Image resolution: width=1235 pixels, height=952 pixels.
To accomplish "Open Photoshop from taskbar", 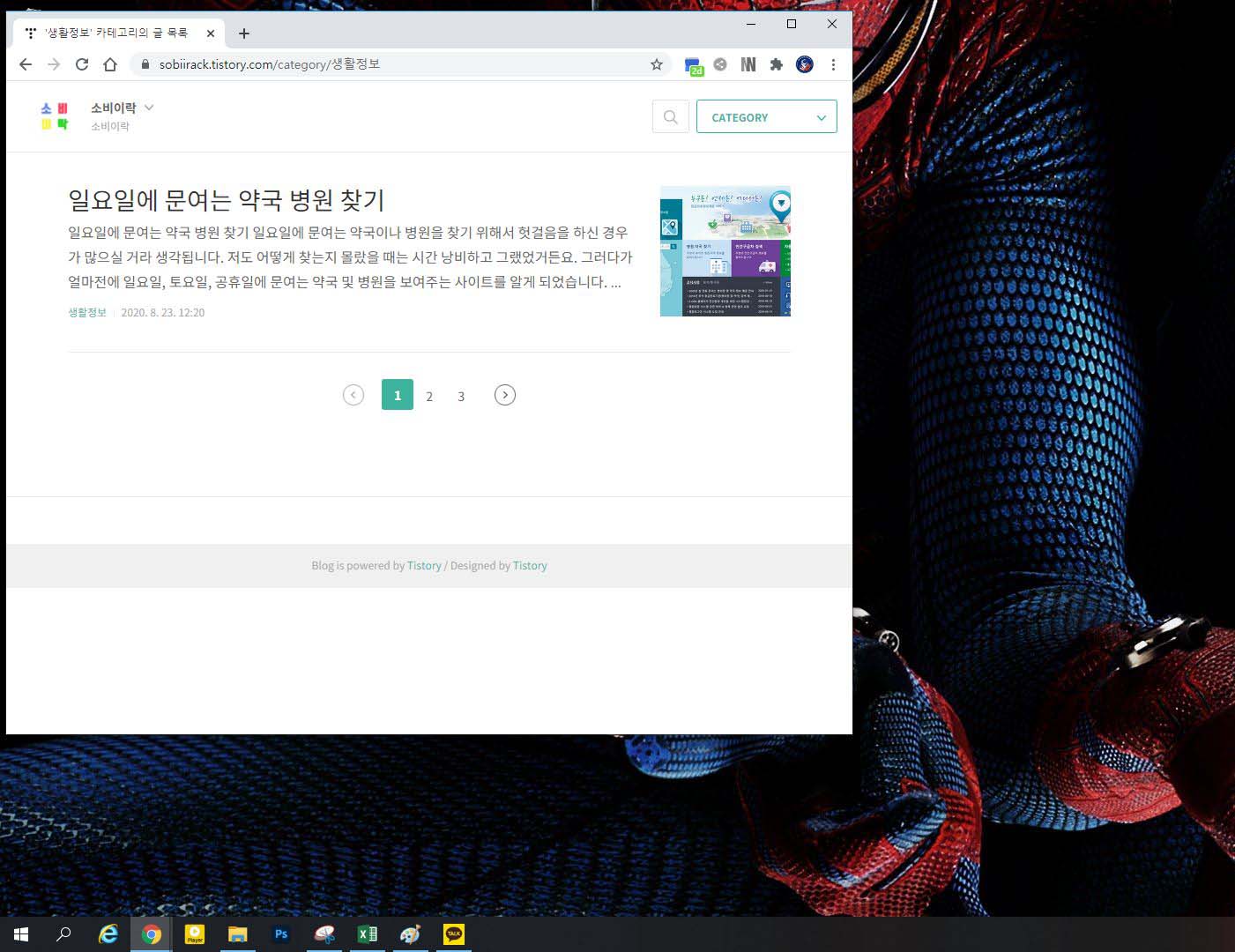I will tap(281, 934).
